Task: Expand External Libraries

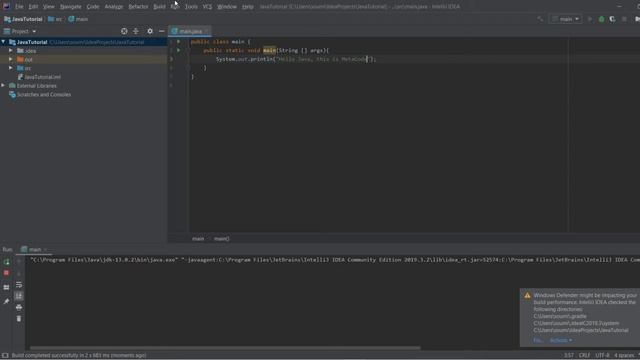Action: pyautogui.click(x=3, y=85)
